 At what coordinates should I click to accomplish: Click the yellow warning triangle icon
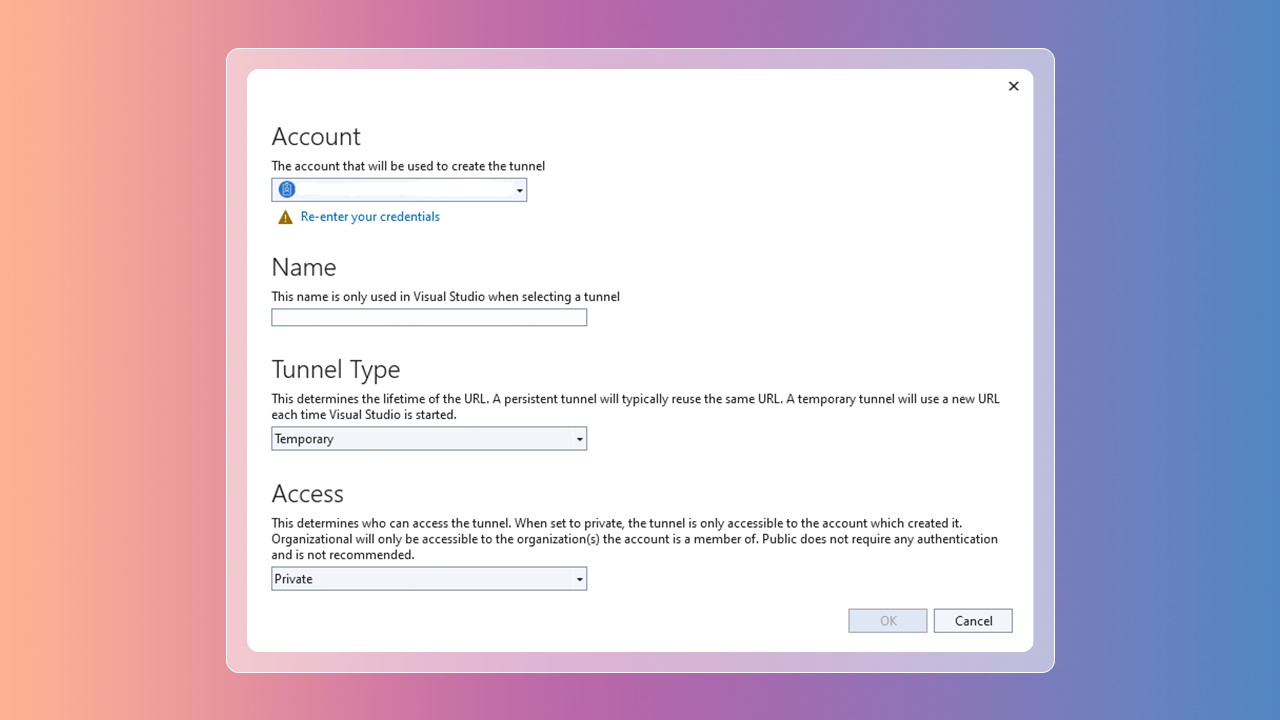click(x=285, y=217)
